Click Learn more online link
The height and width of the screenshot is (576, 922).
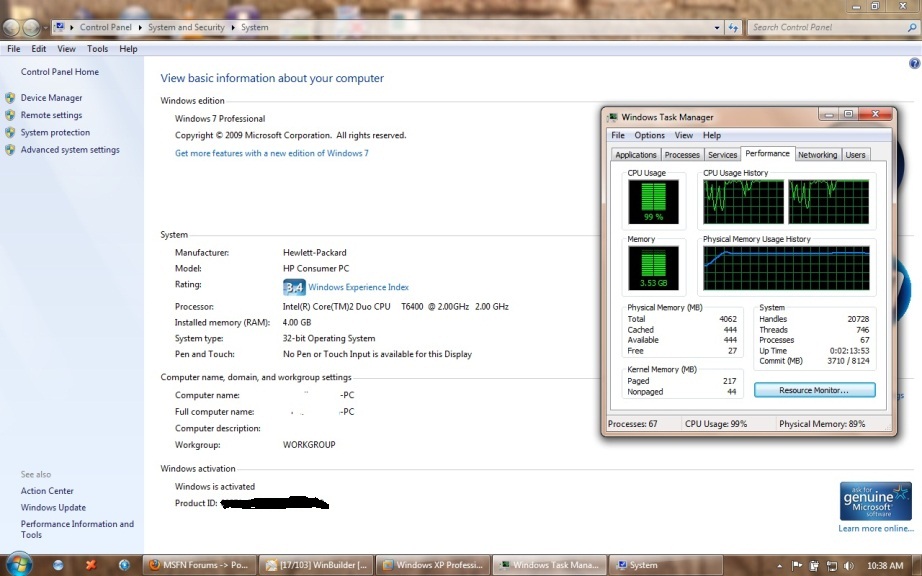tap(876, 528)
